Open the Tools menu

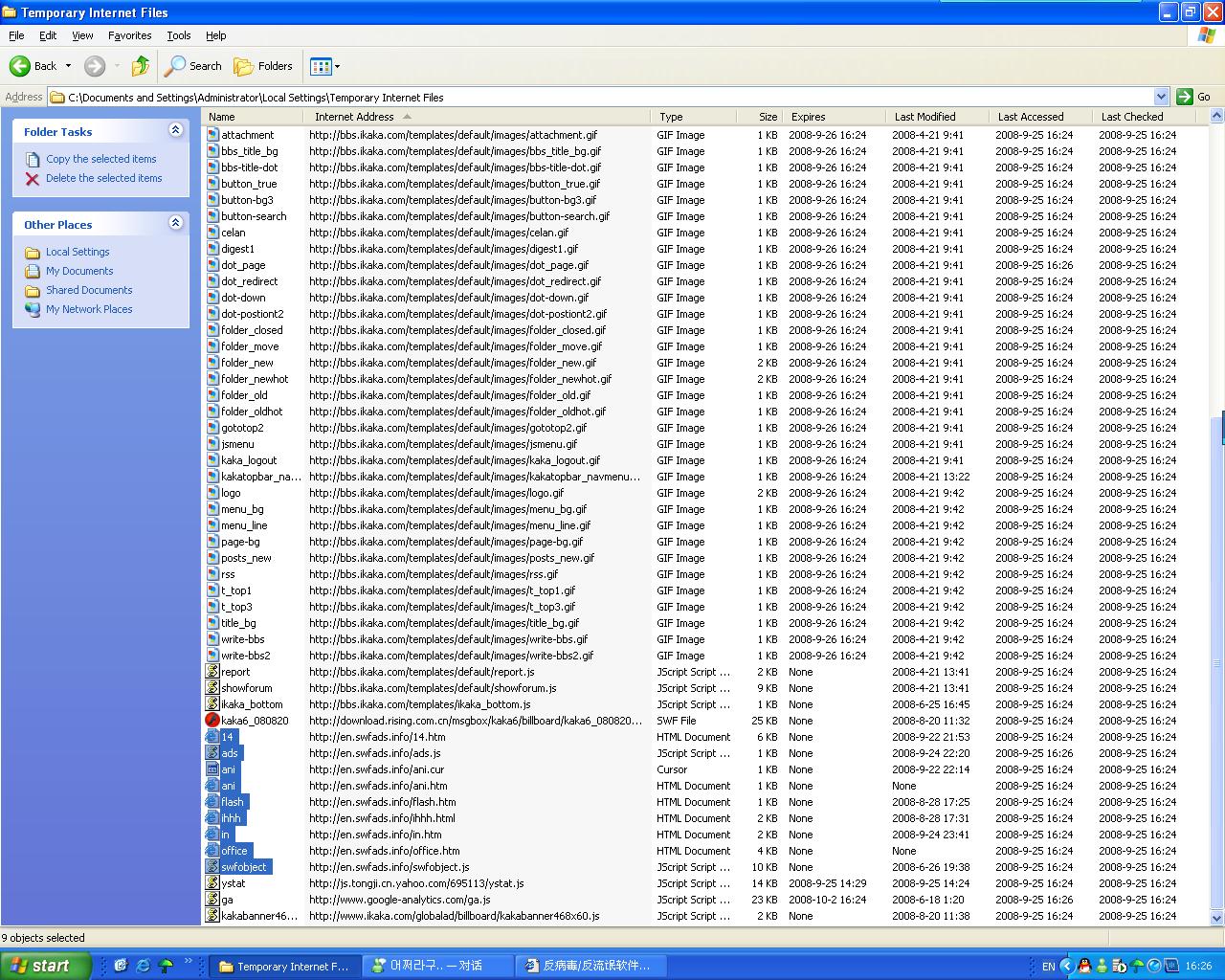pyautogui.click(x=179, y=35)
